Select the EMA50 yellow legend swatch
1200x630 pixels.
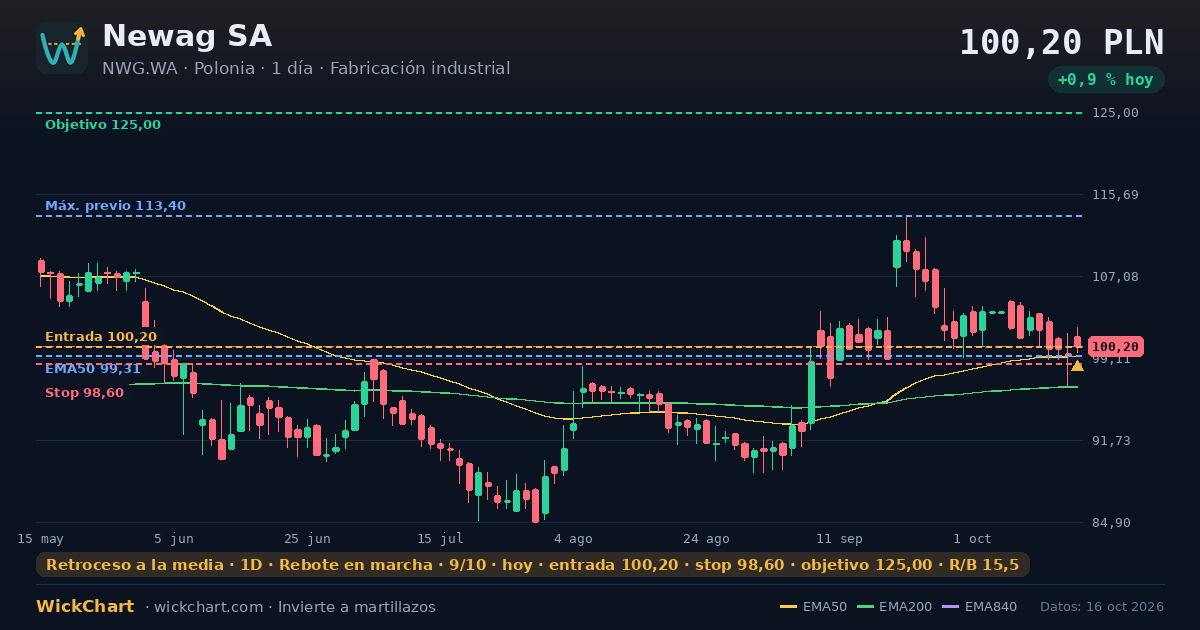[788, 607]
